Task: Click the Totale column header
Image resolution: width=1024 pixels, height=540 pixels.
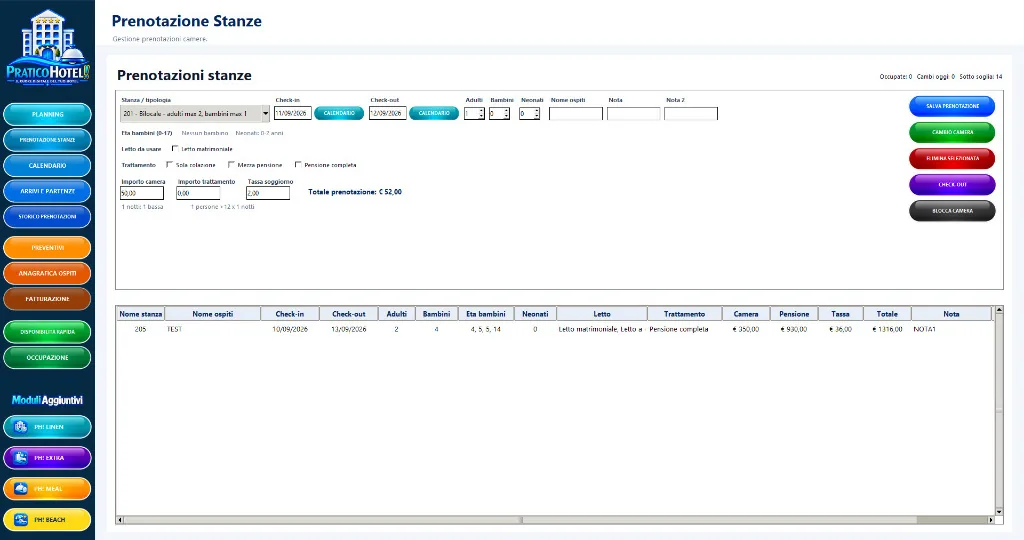Action: click(x=887, y=314)
